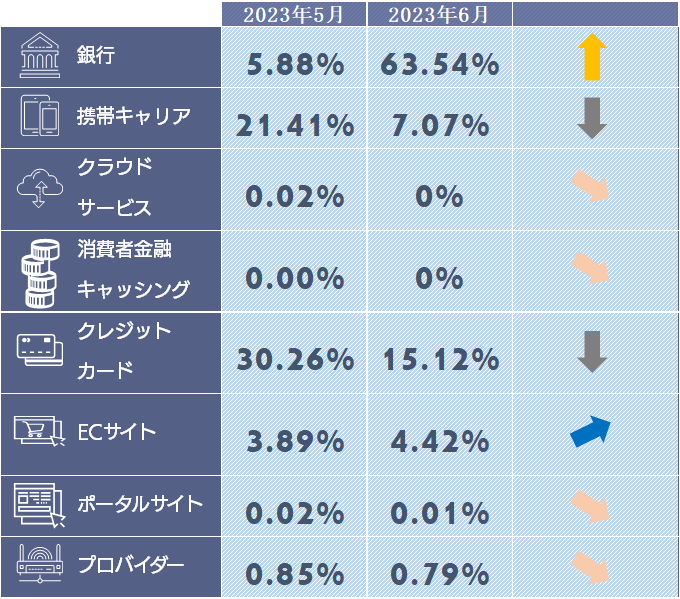Click the 銀行 row label

[x=96, y=56]
